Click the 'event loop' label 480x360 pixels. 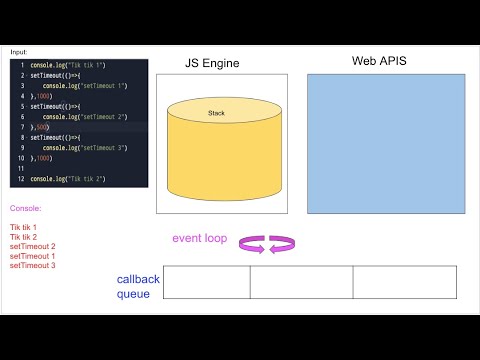[200, 238]
